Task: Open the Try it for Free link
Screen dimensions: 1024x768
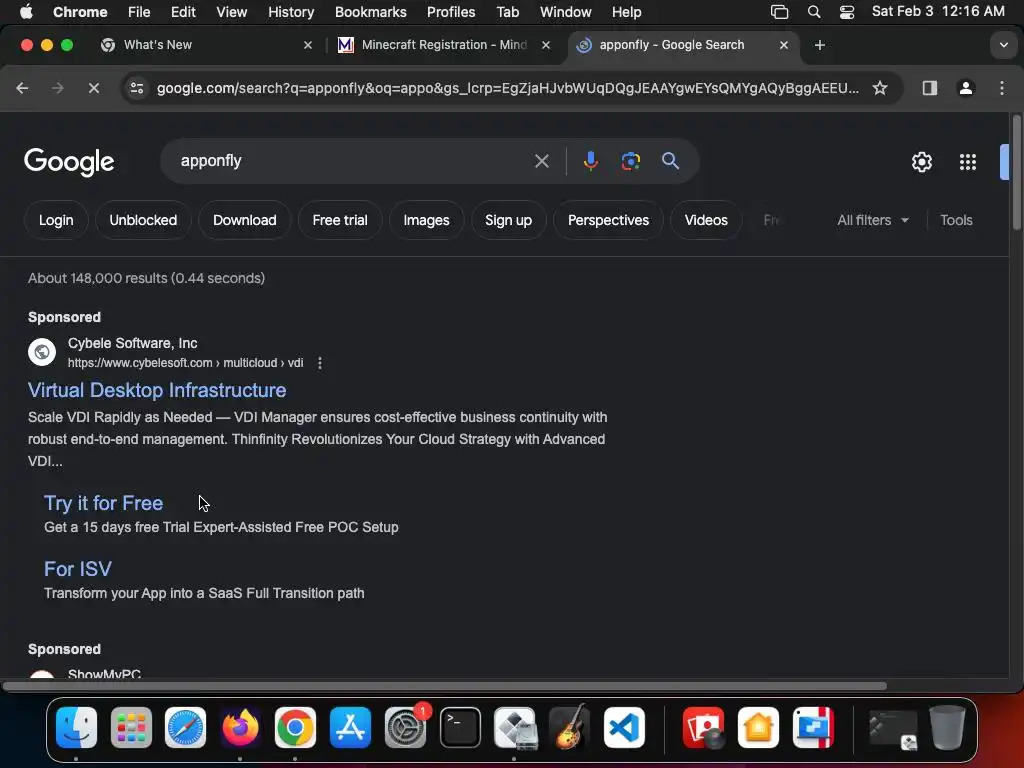Action: coord(103,503)
